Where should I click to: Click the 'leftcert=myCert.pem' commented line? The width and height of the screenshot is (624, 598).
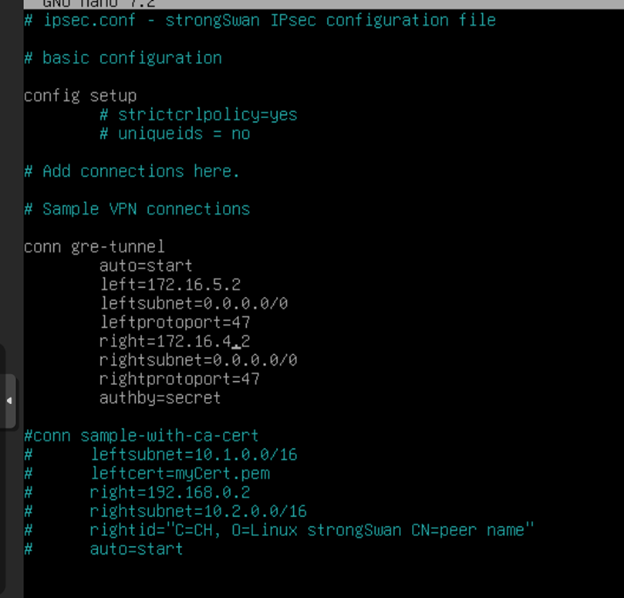(180, 473)
